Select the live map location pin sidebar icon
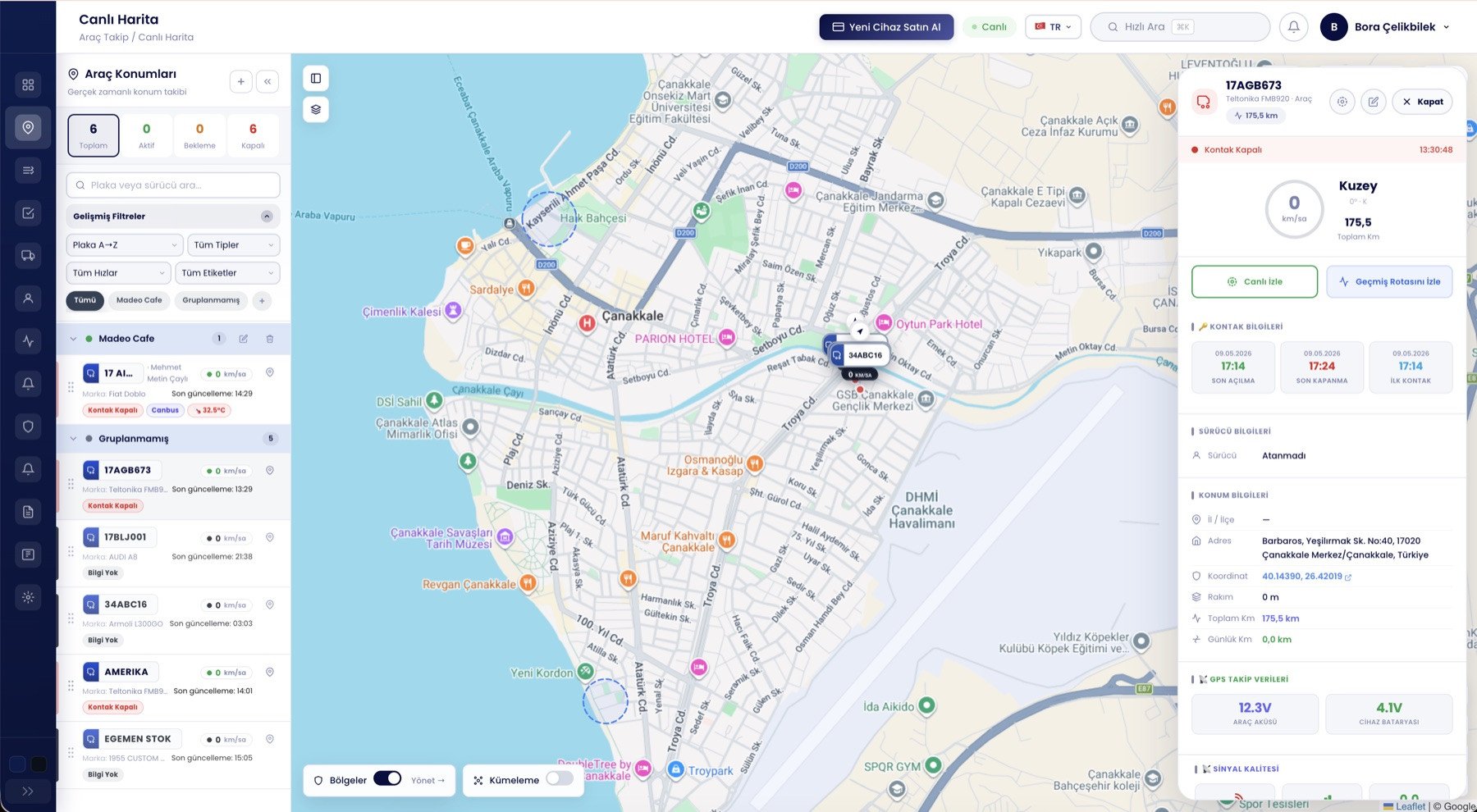Viewport: 1477px width, 812px height. tap(28, 127)
